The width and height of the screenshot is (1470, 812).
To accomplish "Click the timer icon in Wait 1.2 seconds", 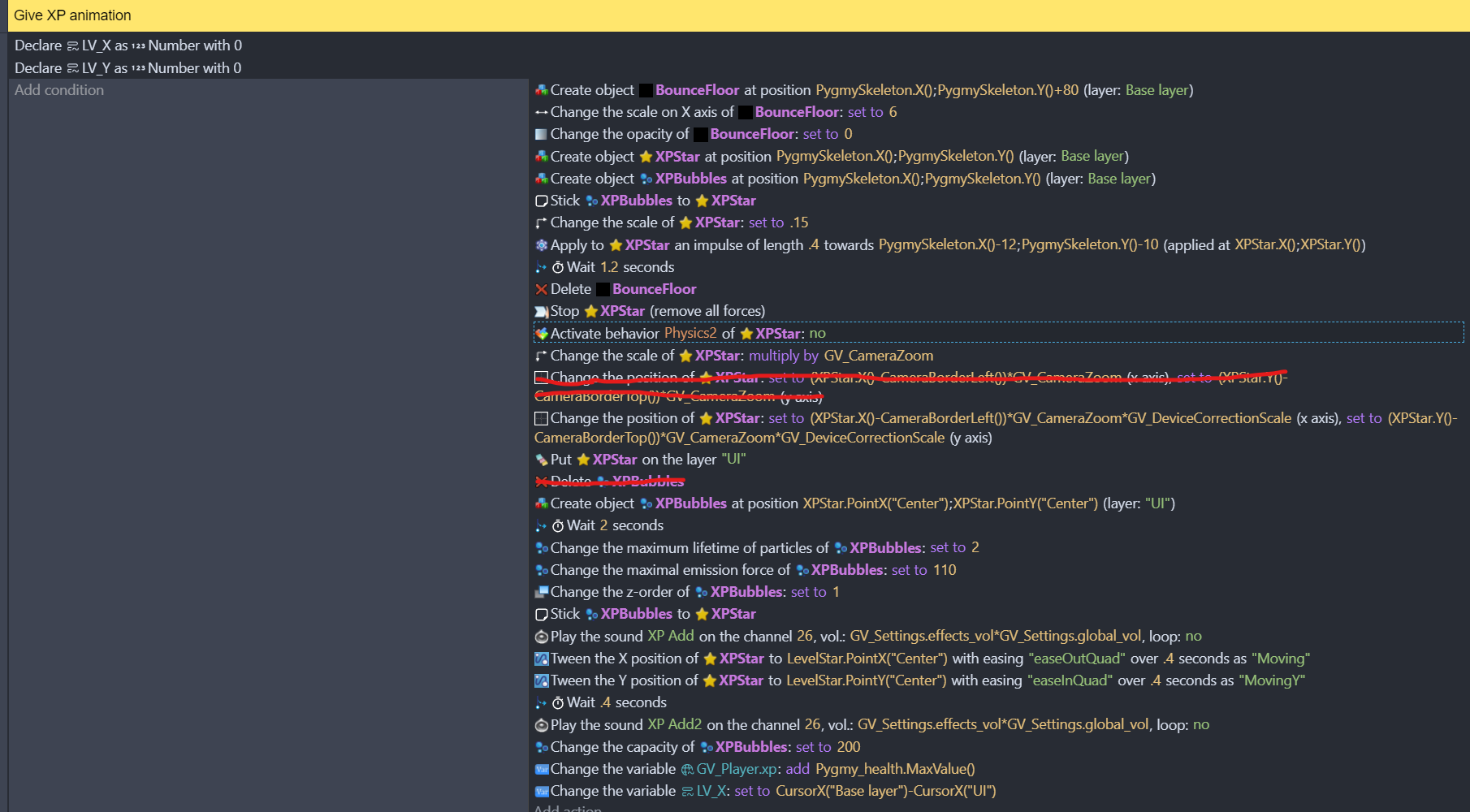I will [x=558, y=267].
